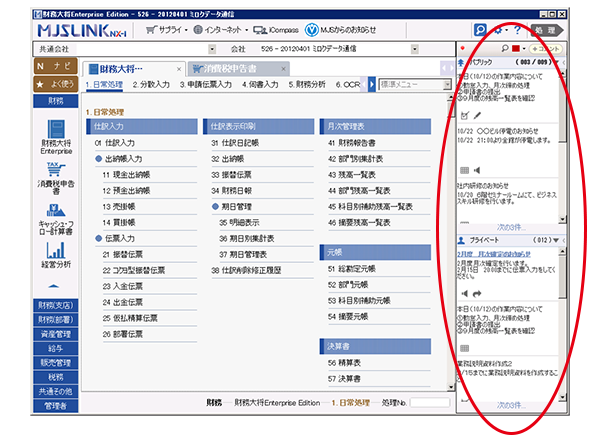Open MJSからのお知らせ notices
The image size is (600, 440).
[x=341, y=30]
